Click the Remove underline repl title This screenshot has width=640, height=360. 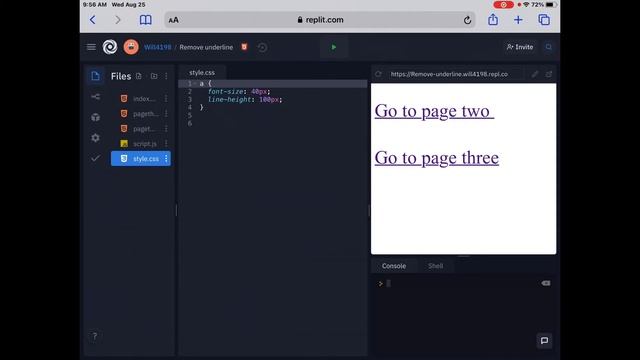206,47
